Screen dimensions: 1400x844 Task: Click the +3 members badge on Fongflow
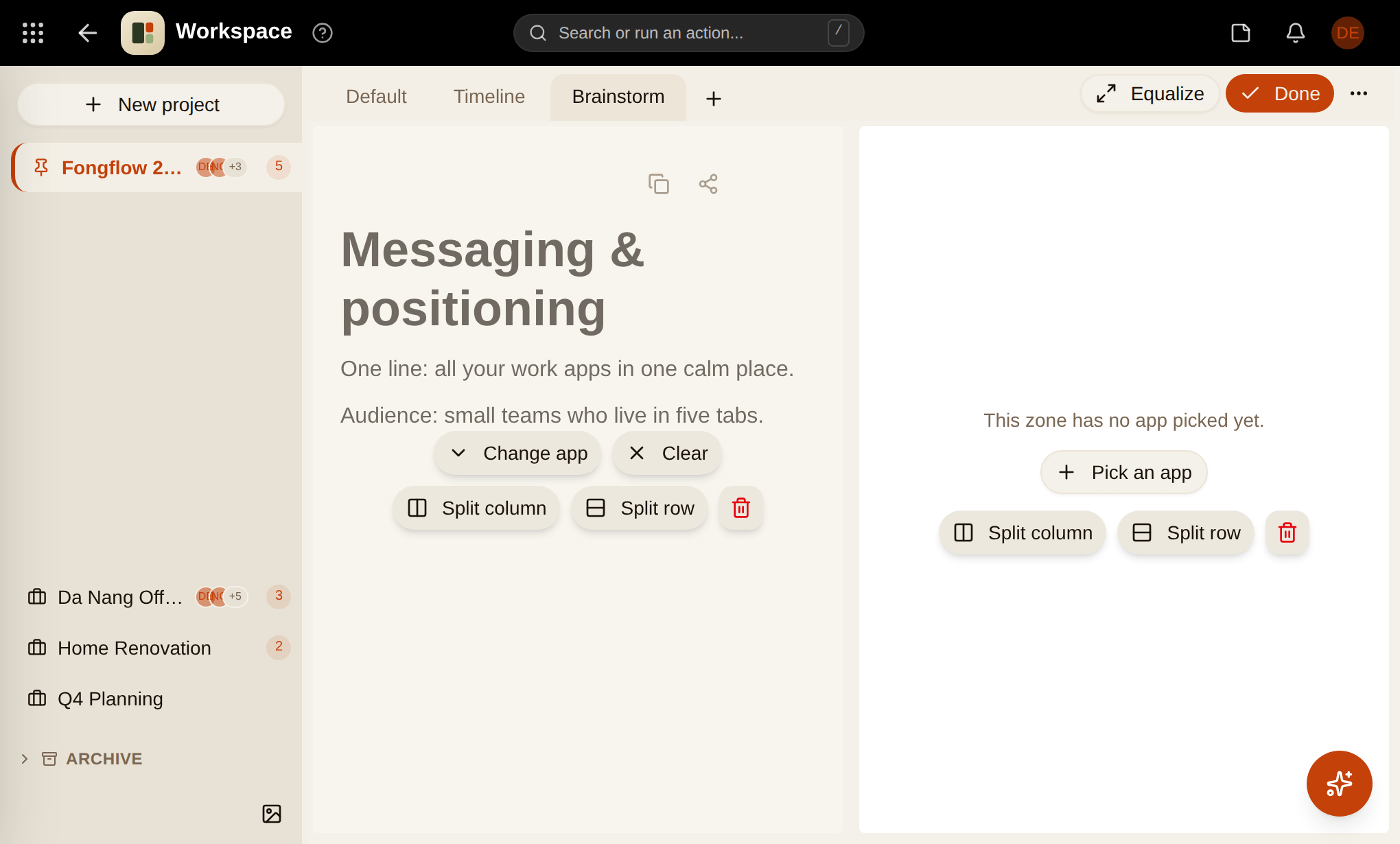click(235, 167)
